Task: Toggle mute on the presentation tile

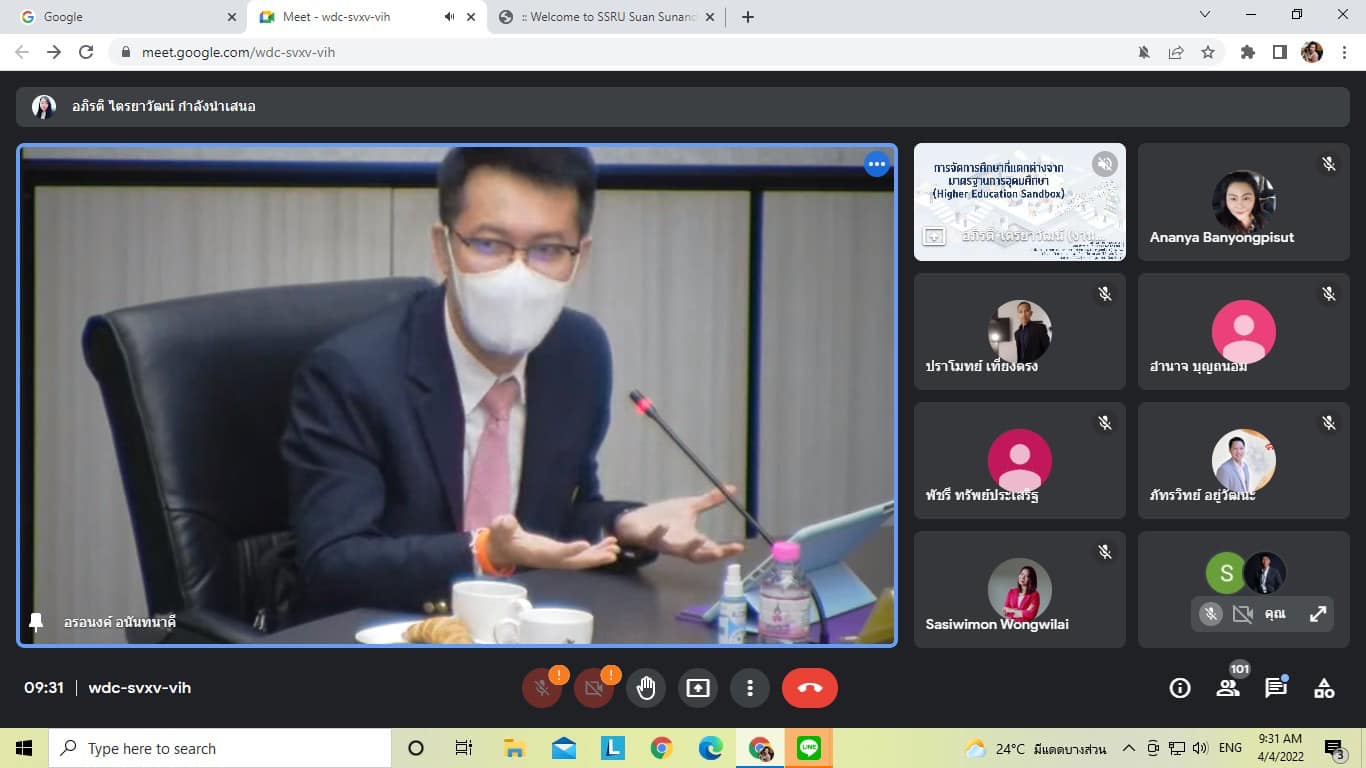Action: pos(1104,164)
